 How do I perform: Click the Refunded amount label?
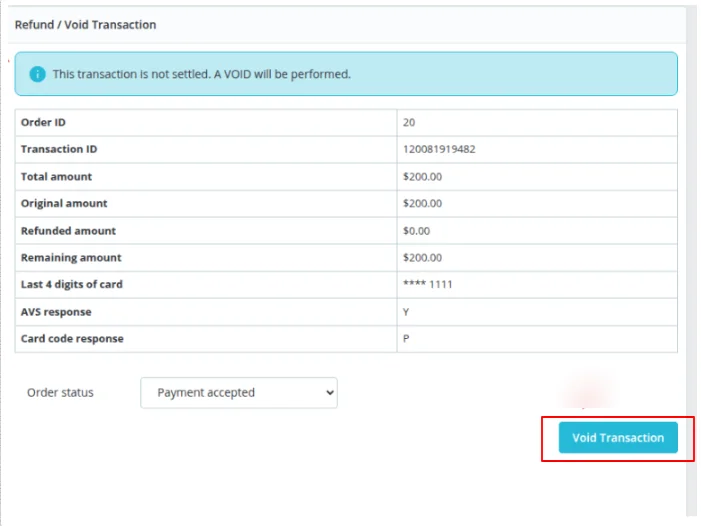68,231
